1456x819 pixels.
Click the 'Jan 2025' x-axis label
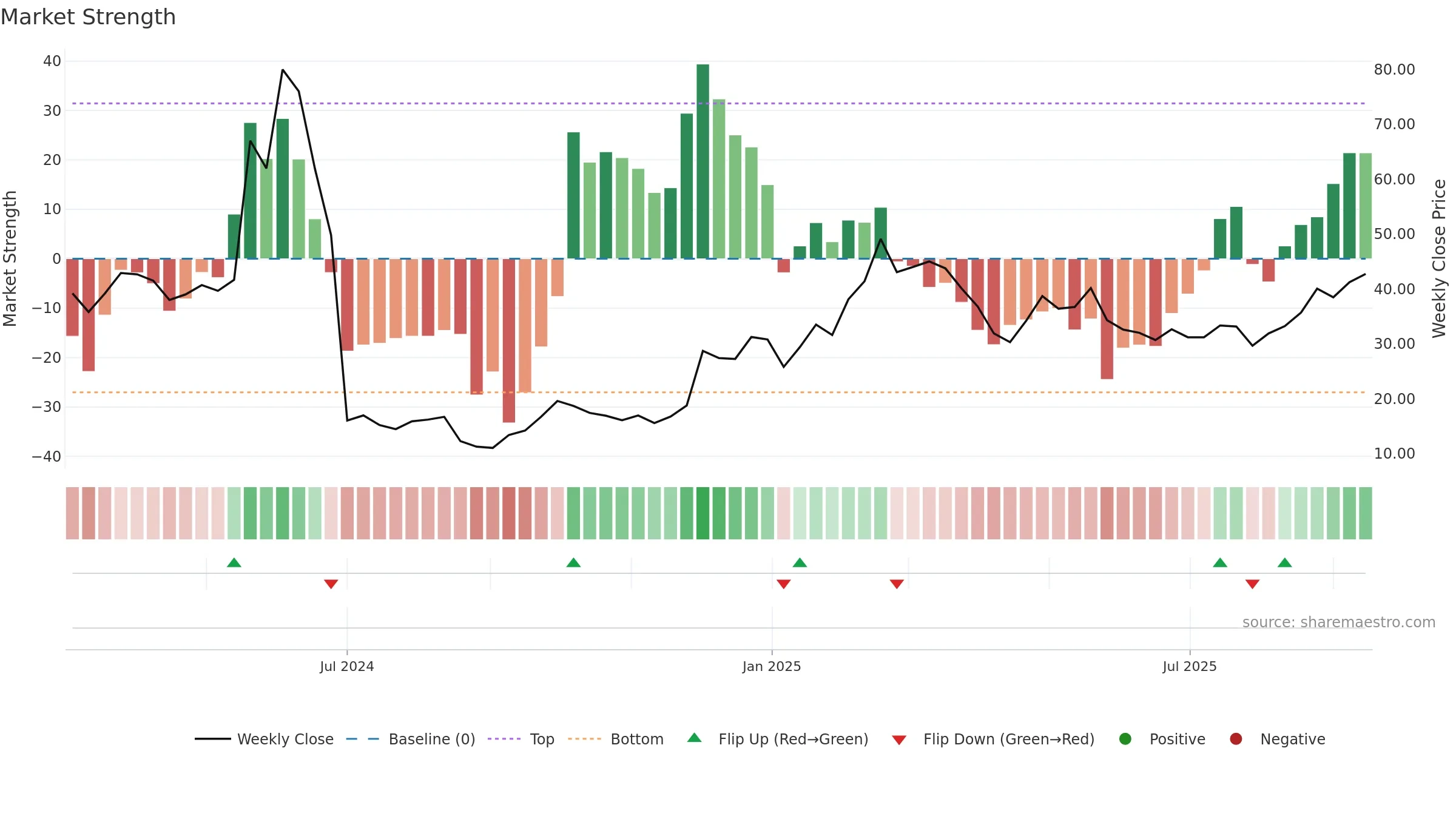772,666
